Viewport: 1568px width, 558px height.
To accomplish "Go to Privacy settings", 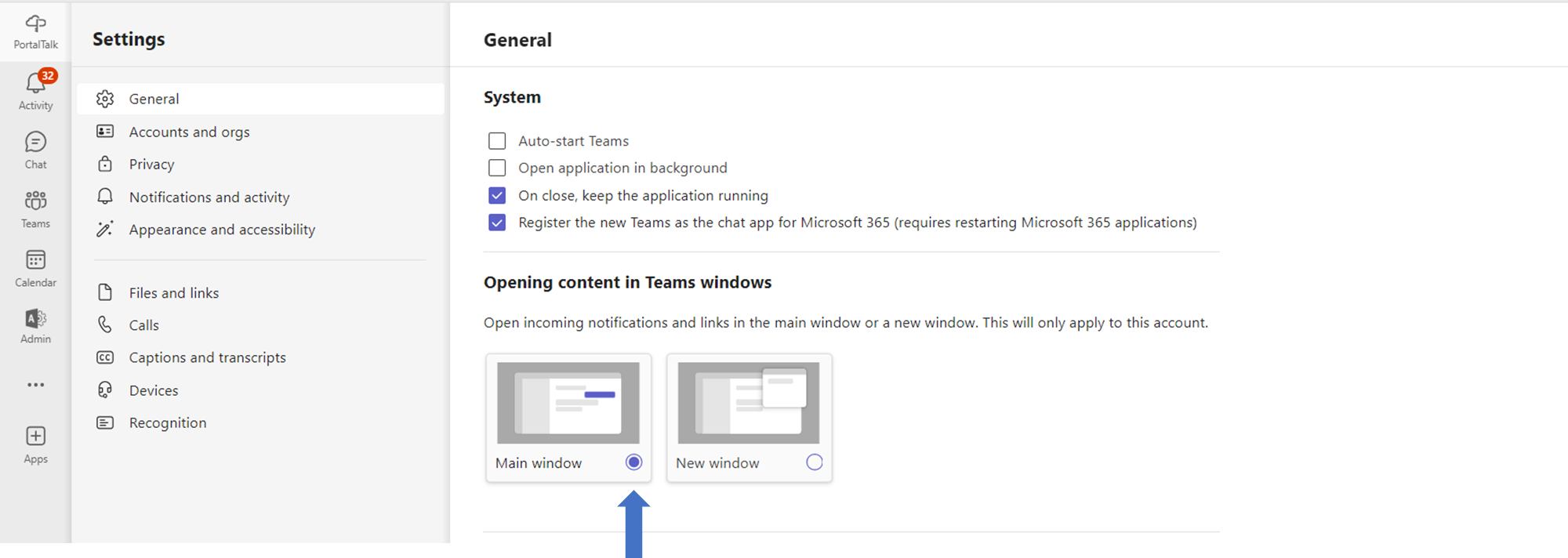I will click(151, 165).
